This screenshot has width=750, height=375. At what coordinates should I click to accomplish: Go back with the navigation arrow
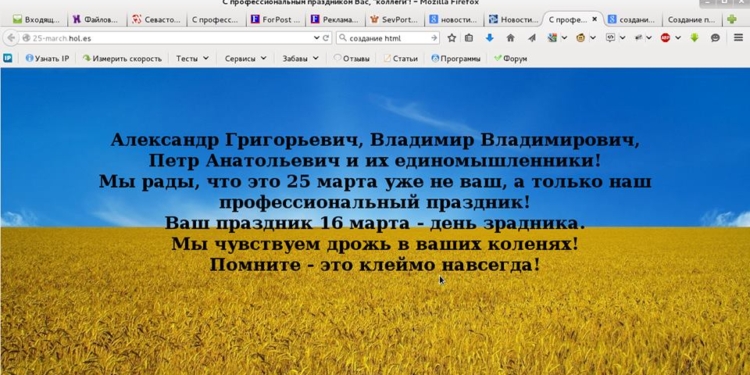[11, 38]
